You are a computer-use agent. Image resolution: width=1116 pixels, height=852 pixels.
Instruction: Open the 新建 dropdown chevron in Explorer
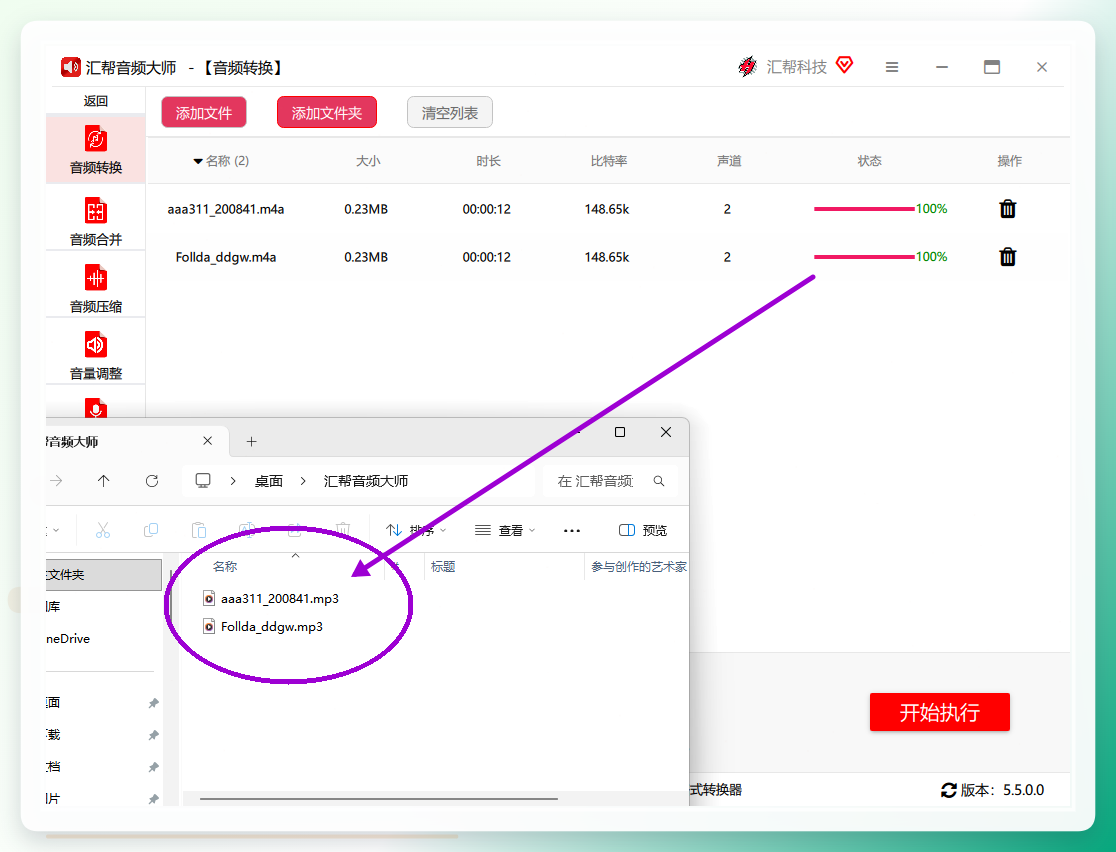click(x=56, y=530)
